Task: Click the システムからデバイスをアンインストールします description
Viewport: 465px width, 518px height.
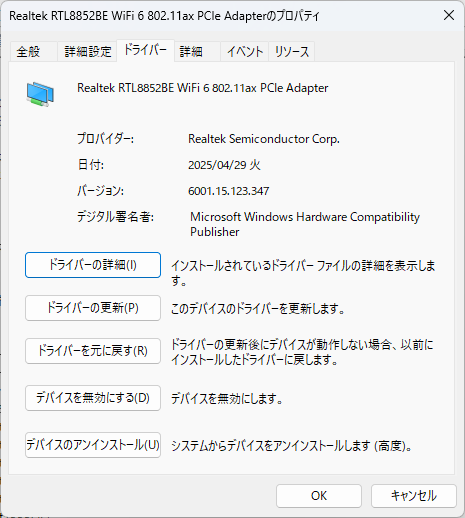Action: tap(292, 446)
